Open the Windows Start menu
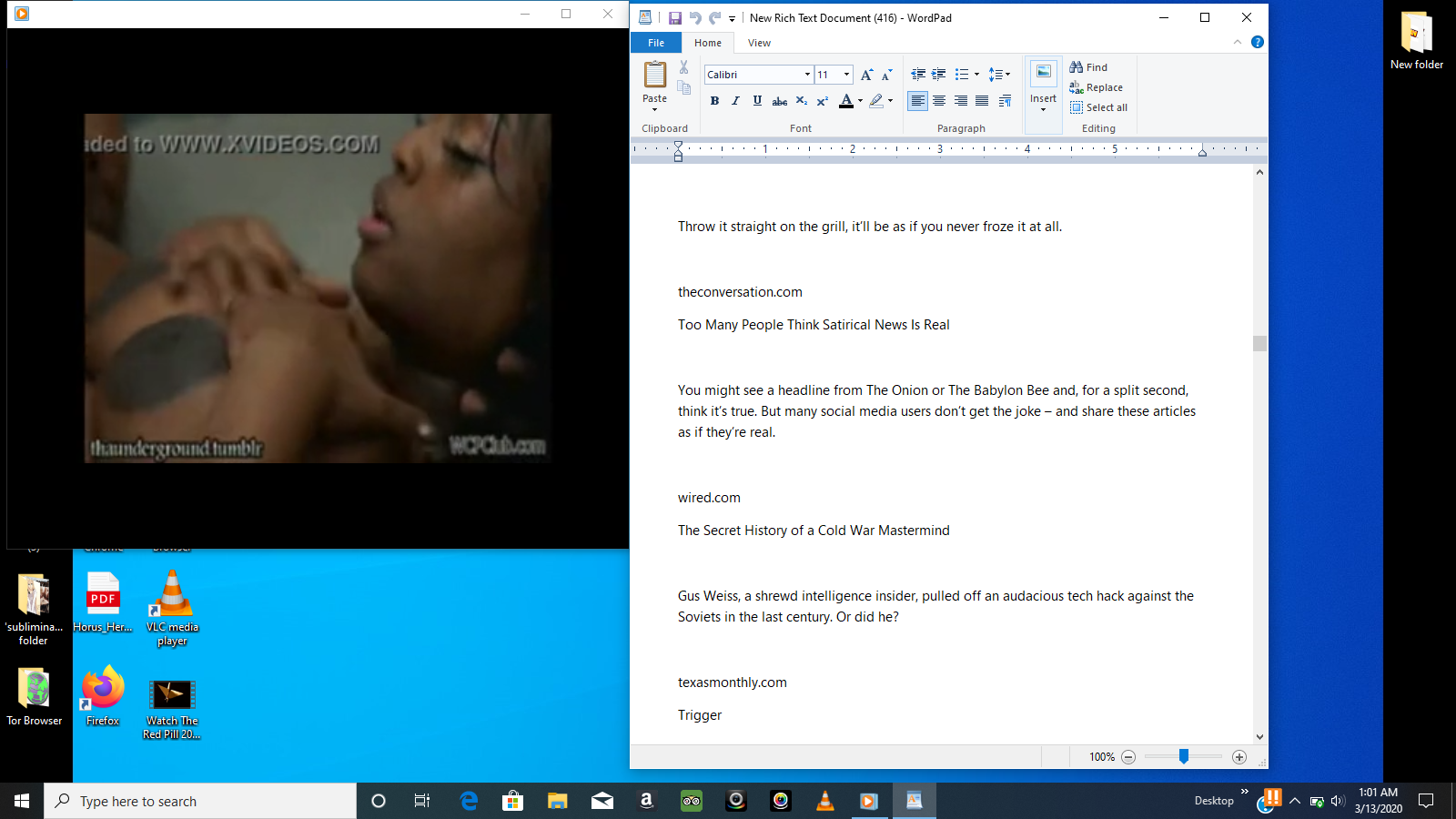The image size is (1456, 819). (22, 801)
